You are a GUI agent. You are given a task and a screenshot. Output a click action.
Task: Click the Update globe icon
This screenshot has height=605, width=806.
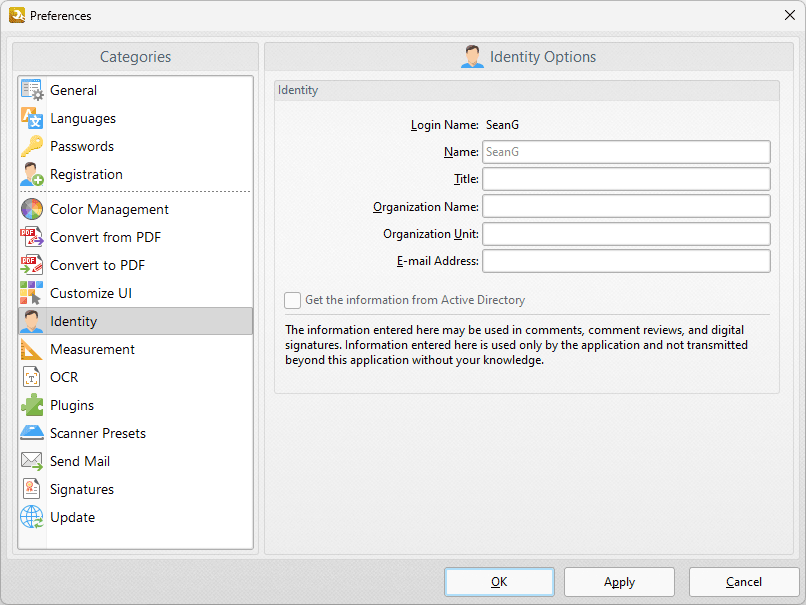pyautogui.click(x=32, y=517)
